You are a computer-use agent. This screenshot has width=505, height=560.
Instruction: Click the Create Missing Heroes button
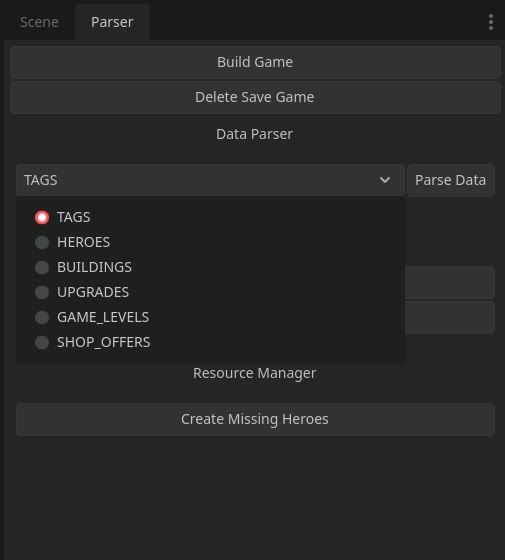[255, 419]
